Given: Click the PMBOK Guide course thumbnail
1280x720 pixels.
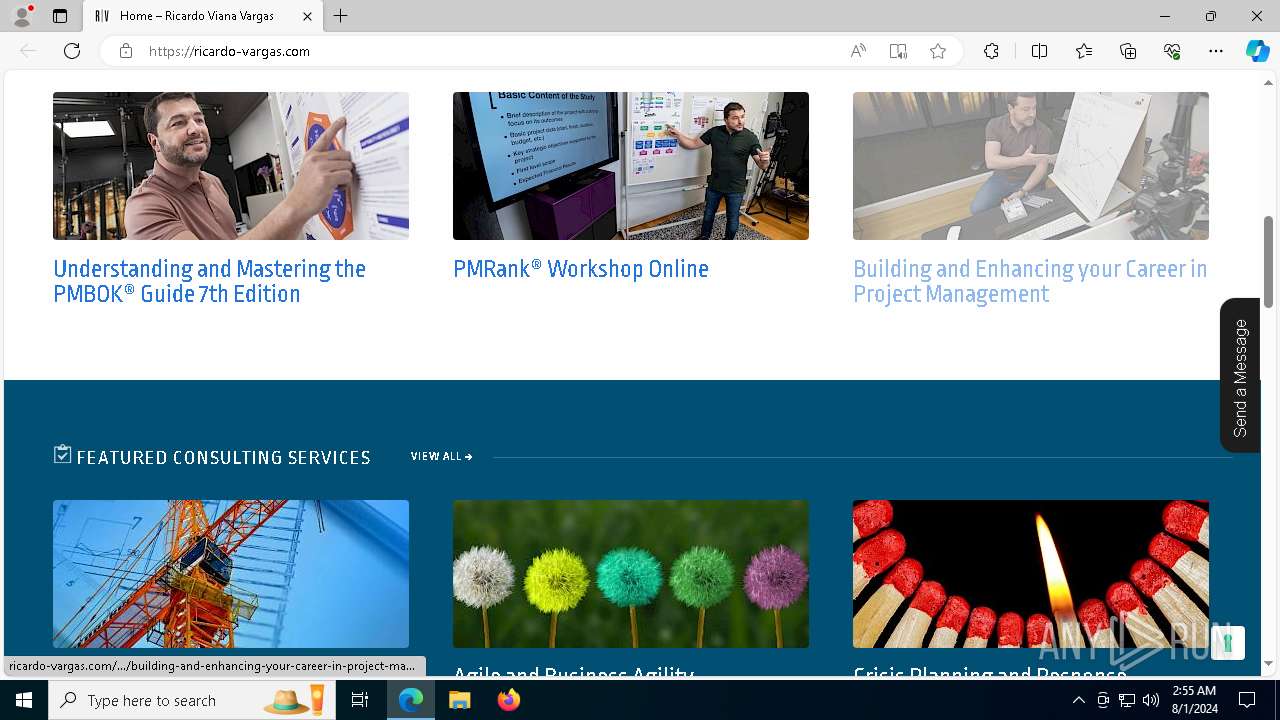Looking at the screenshot, I should (231, 166).
